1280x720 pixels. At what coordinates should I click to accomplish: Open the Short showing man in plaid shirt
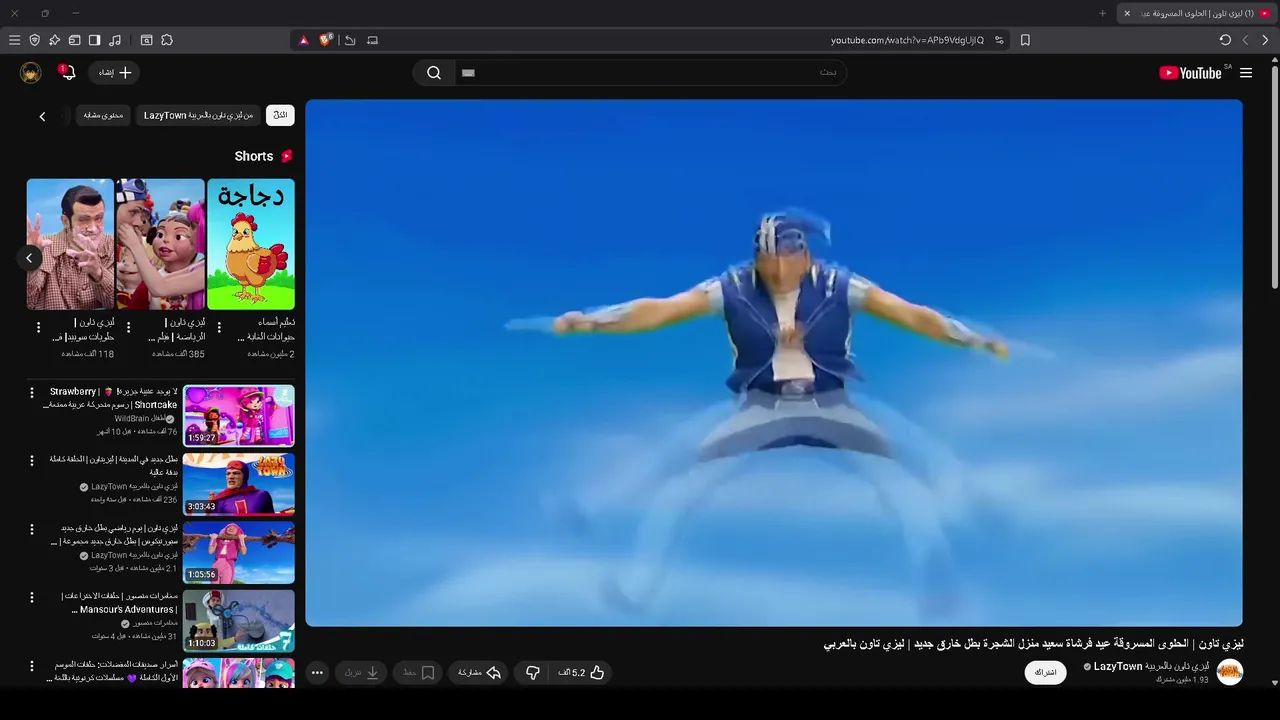click(x=70, y=244)
